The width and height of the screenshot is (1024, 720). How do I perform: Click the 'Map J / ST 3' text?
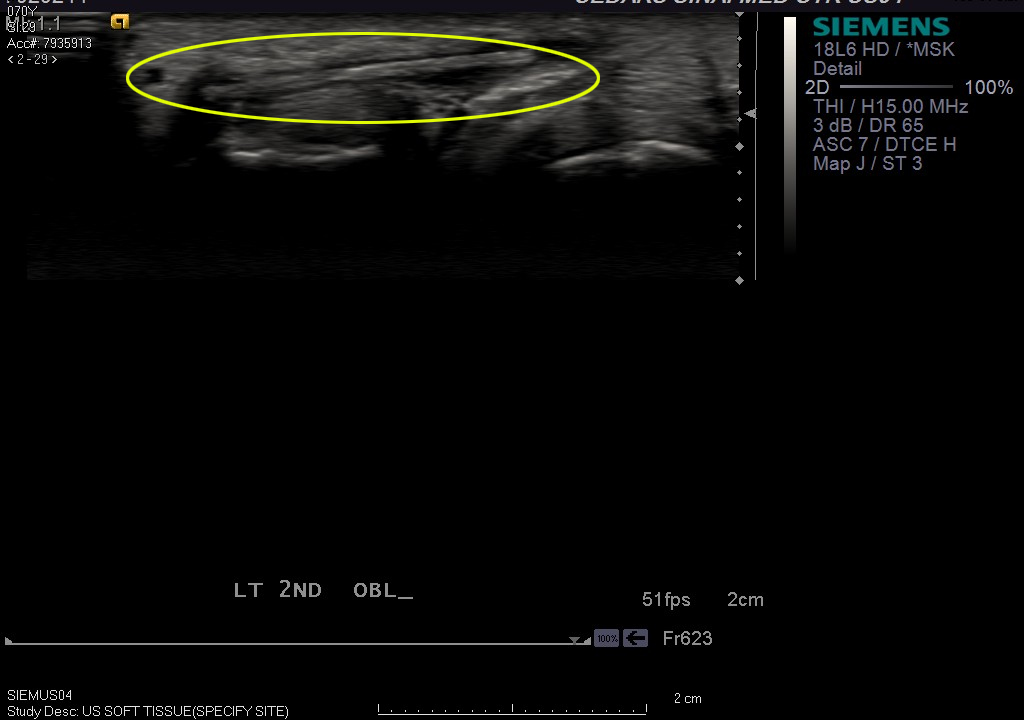pyautogui.click(x=867, y=163)
